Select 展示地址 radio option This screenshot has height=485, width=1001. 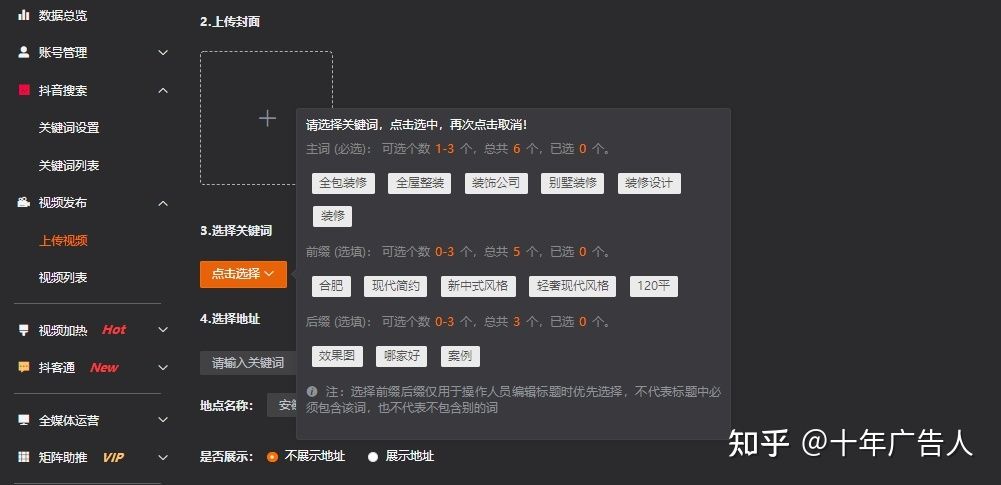coord(373,457)
